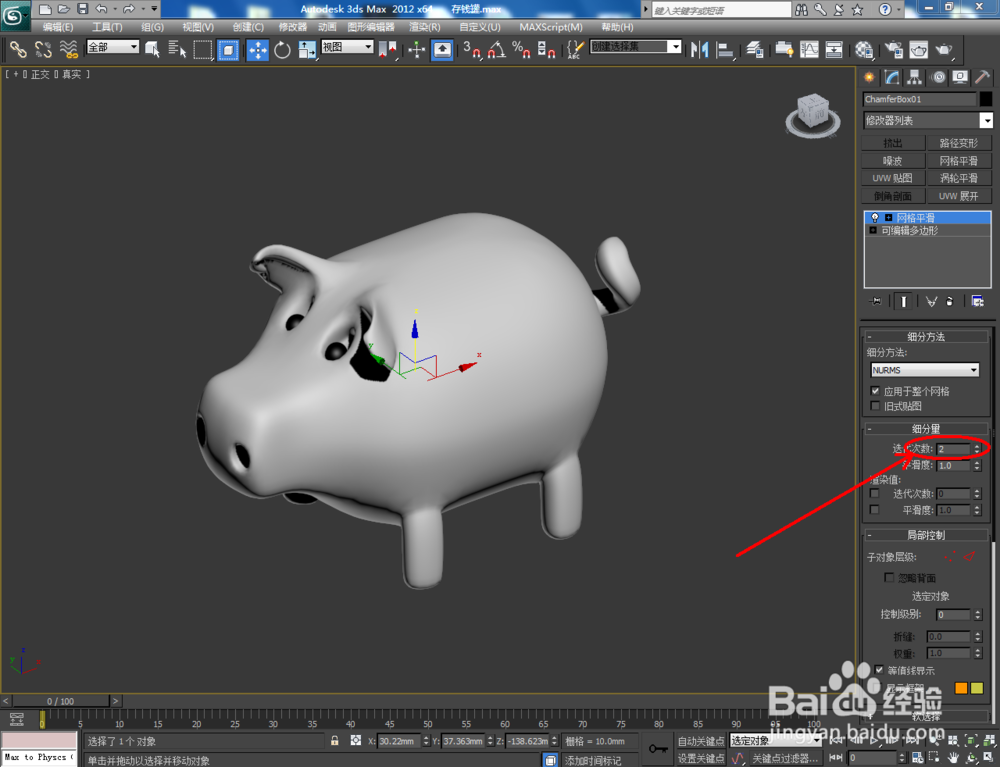1000x767 pixels.
Task: Click the Mirror tool icon
Action: (x=700, y=49)
